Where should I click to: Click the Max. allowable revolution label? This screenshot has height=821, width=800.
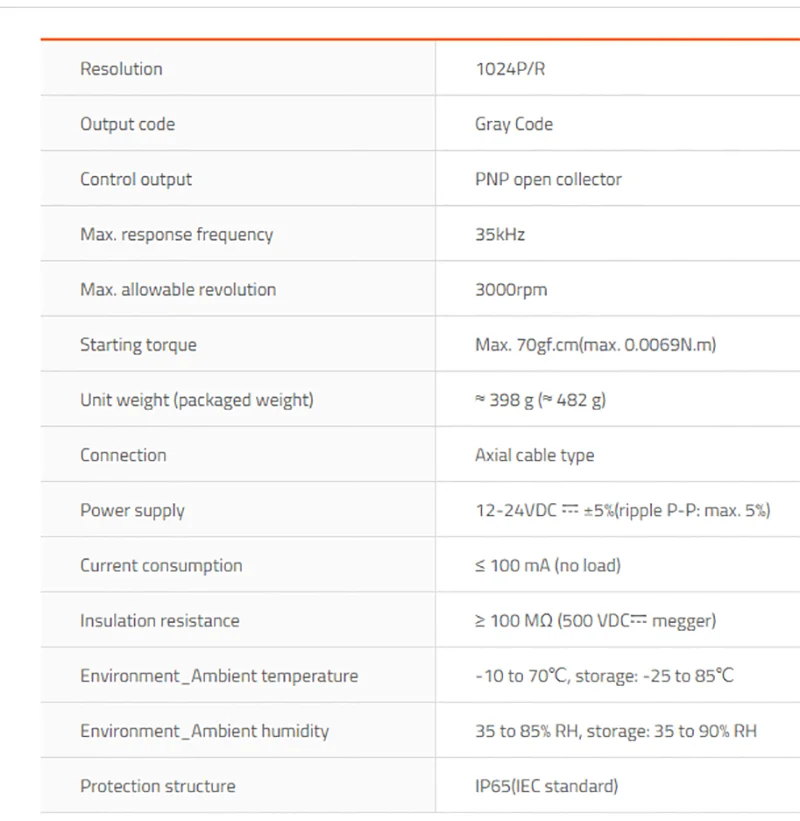(178, 289)
